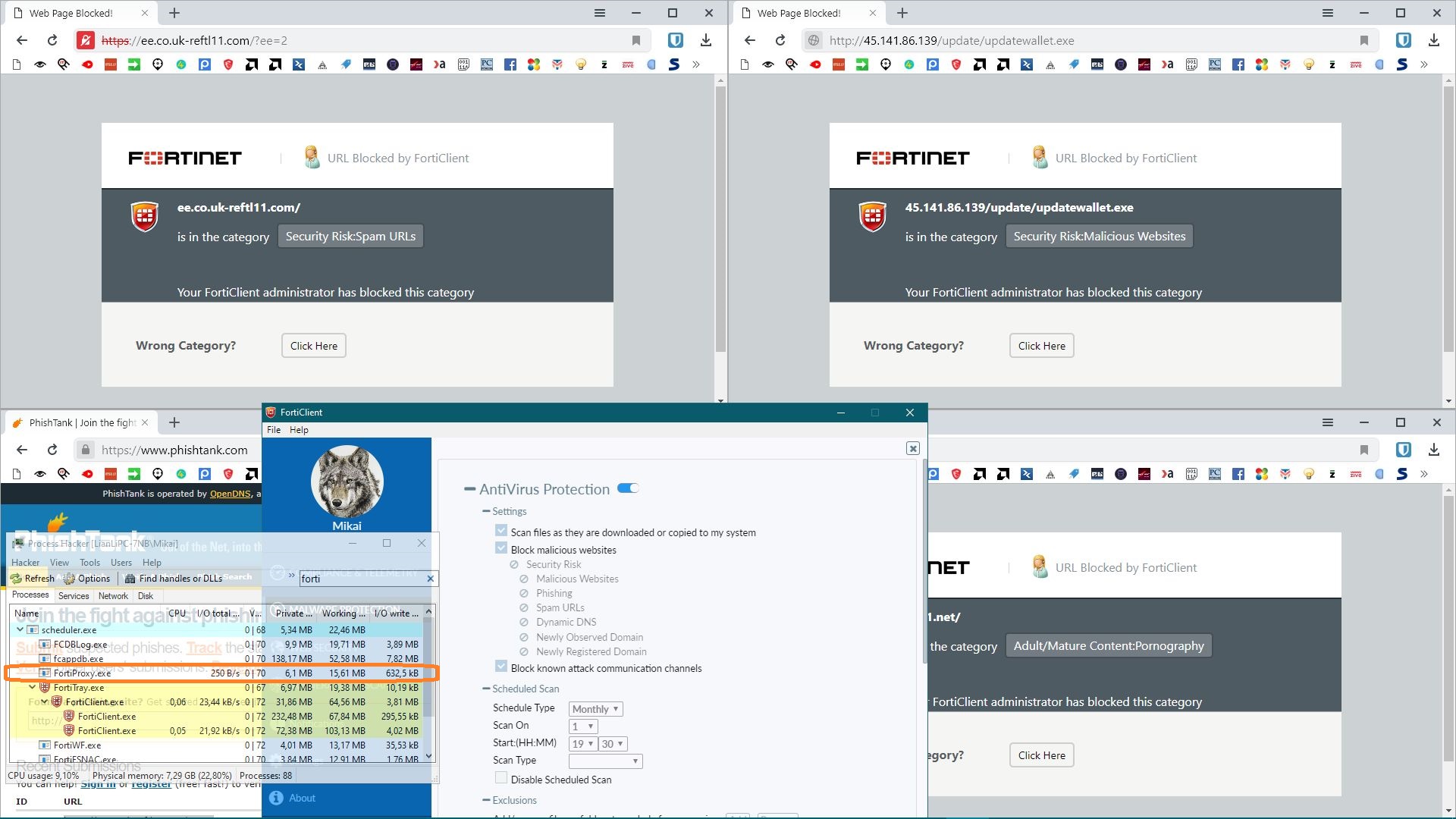Clear the 'forti' search filter X
Image resolution: width=1456 pixels, height=819 pixels.
tap(430, 579)
